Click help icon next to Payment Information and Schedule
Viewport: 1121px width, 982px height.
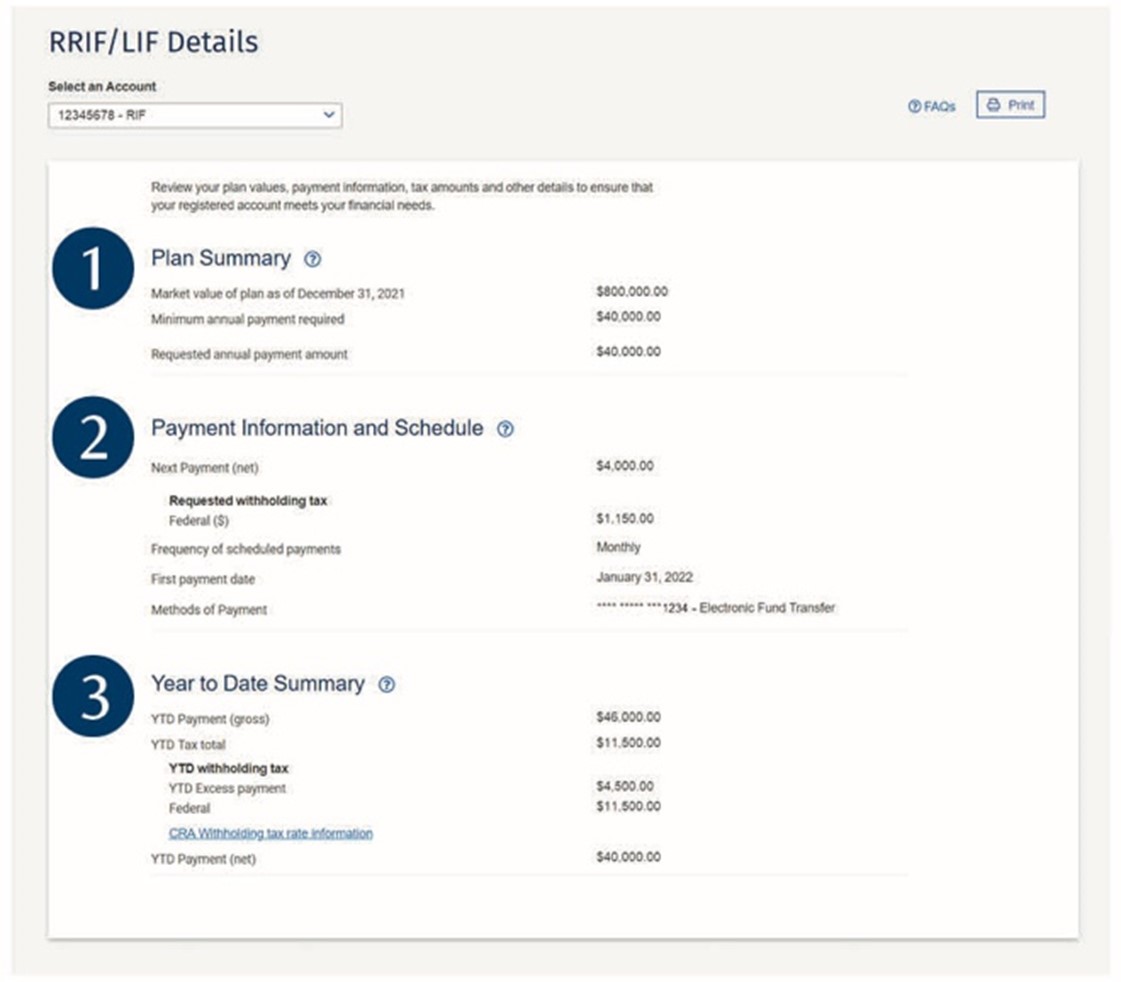[x=505, y=429]
